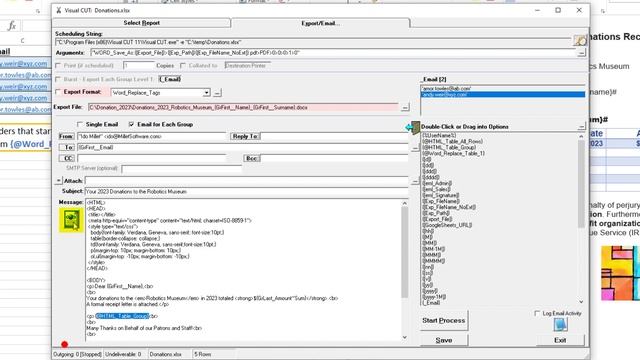This screenshot has height=360, width=640.
Task: Click the Log Email Activity viewer icon
Action: (x=560, y=324)
